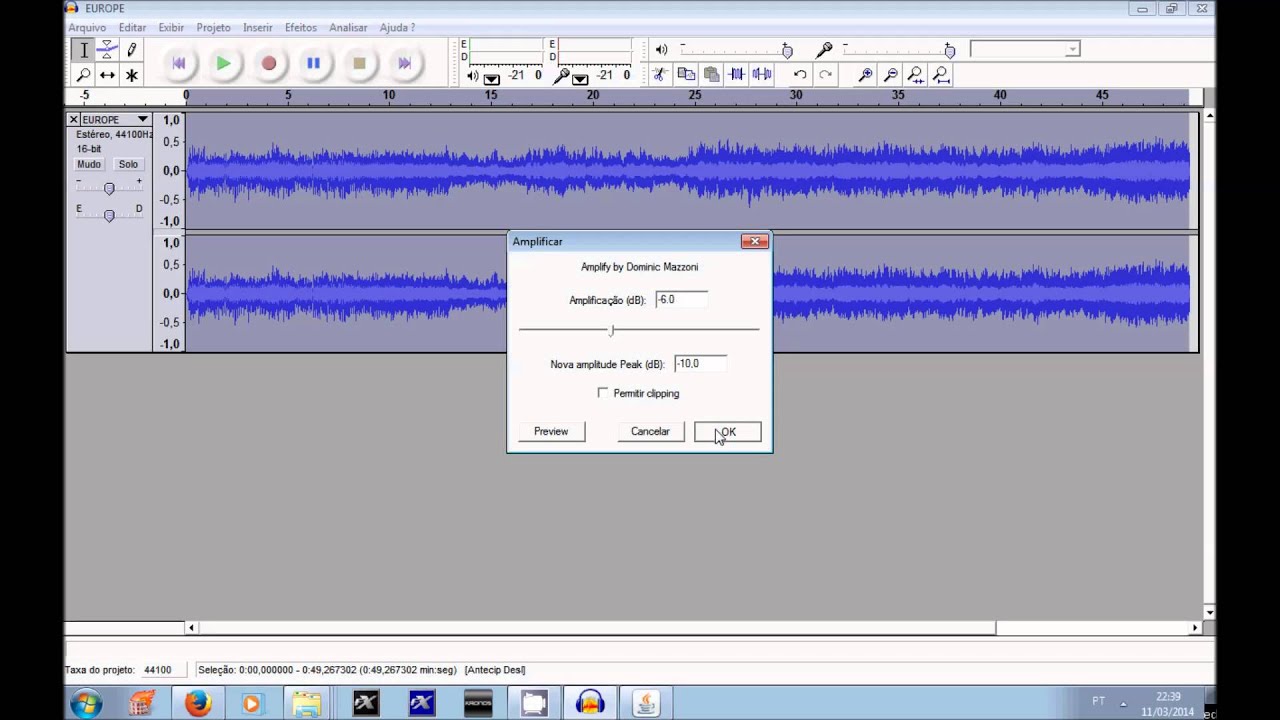Image resolution: width=1280 pixels, height=720 pixels.
Task: Click the Fit Project zoom icon
Action: (x=941, y=75)
